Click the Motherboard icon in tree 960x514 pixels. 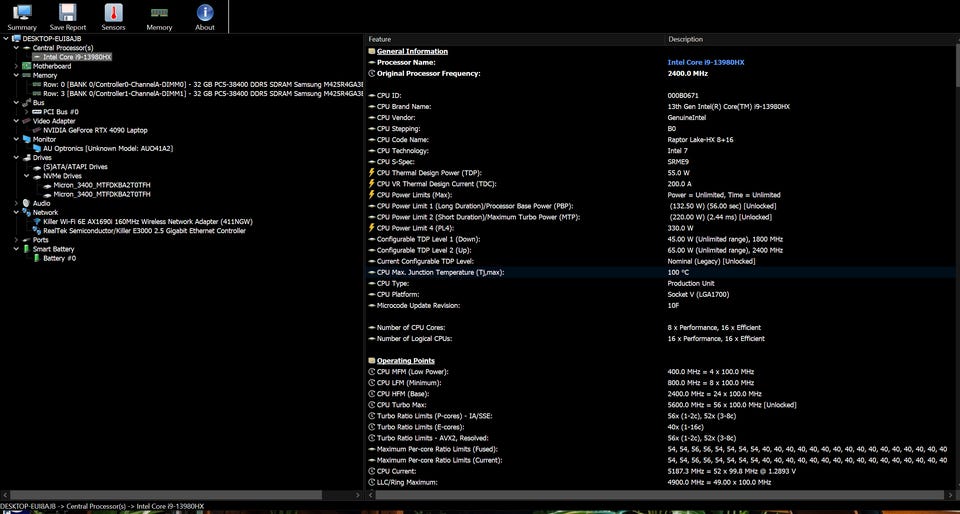pyautogui.click(x=26, y=66)
